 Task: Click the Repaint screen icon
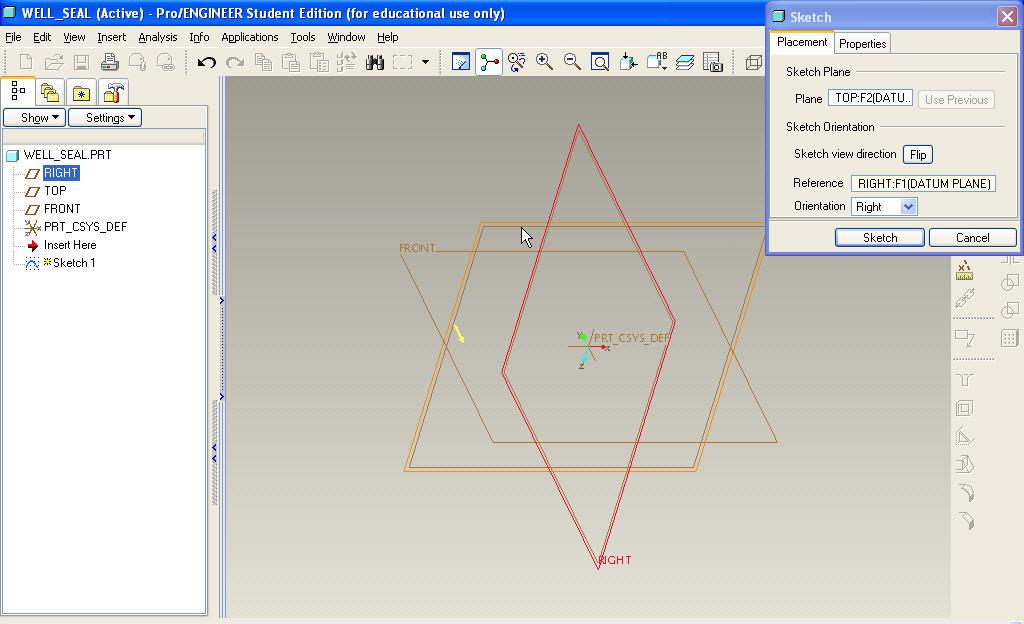pos(461,62)
